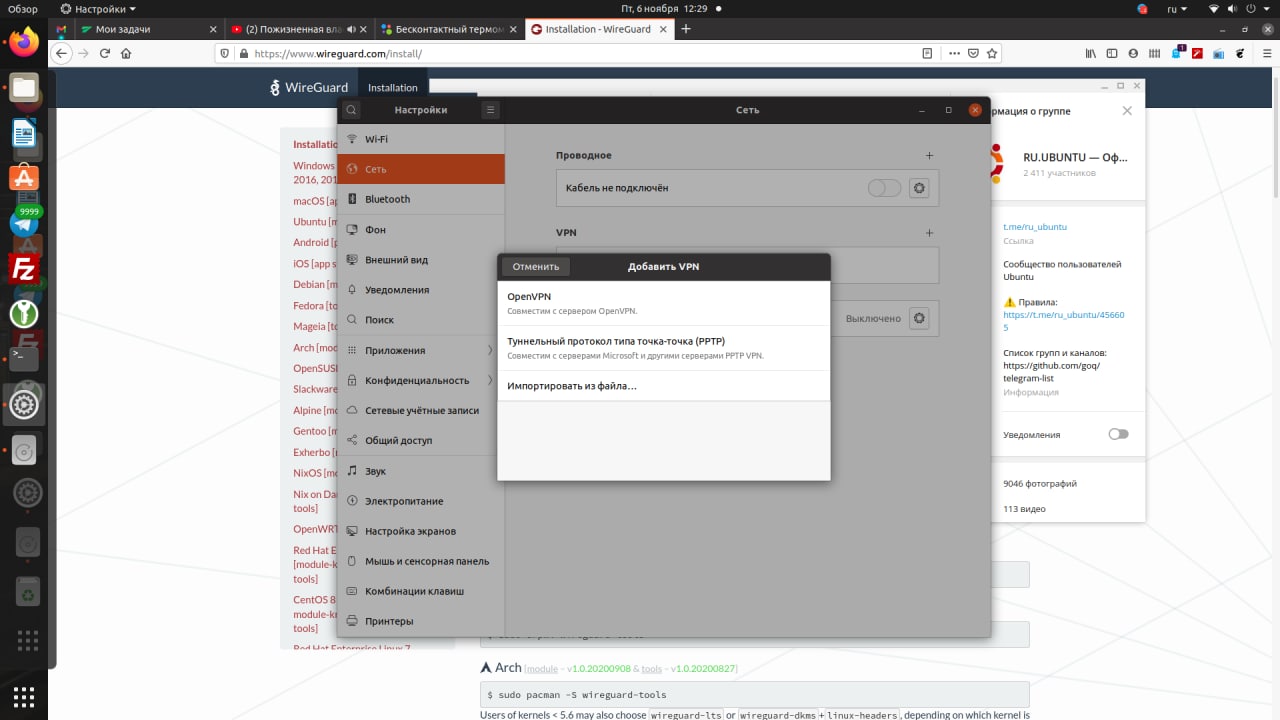Viewport: 1280px width, 720px height.
Task: Open the Ubuntu group rules link
Action: click(1064, 321)
